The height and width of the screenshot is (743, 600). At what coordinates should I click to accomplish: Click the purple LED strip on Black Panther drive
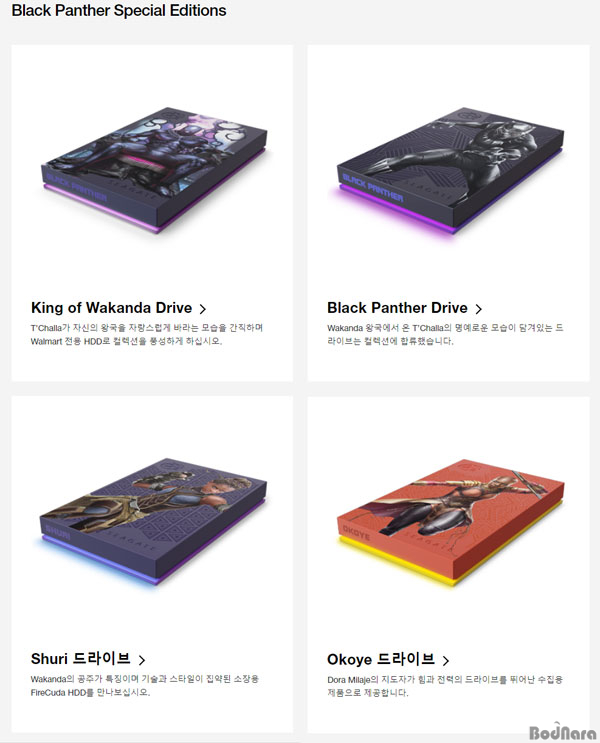397,210
